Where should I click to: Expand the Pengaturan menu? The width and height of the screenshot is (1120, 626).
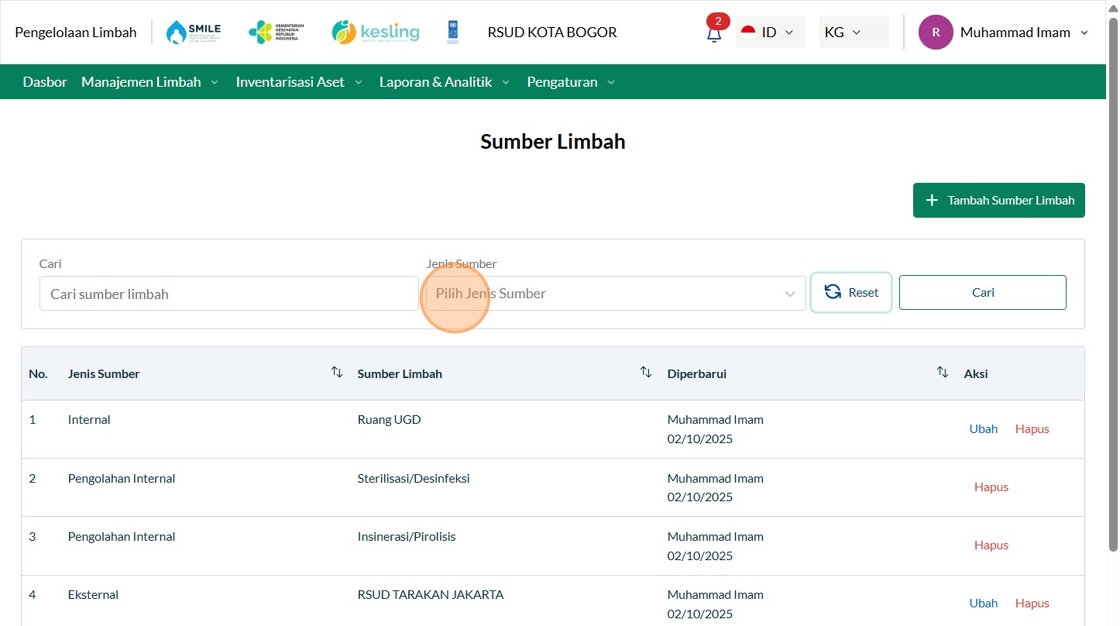[571, 82]
